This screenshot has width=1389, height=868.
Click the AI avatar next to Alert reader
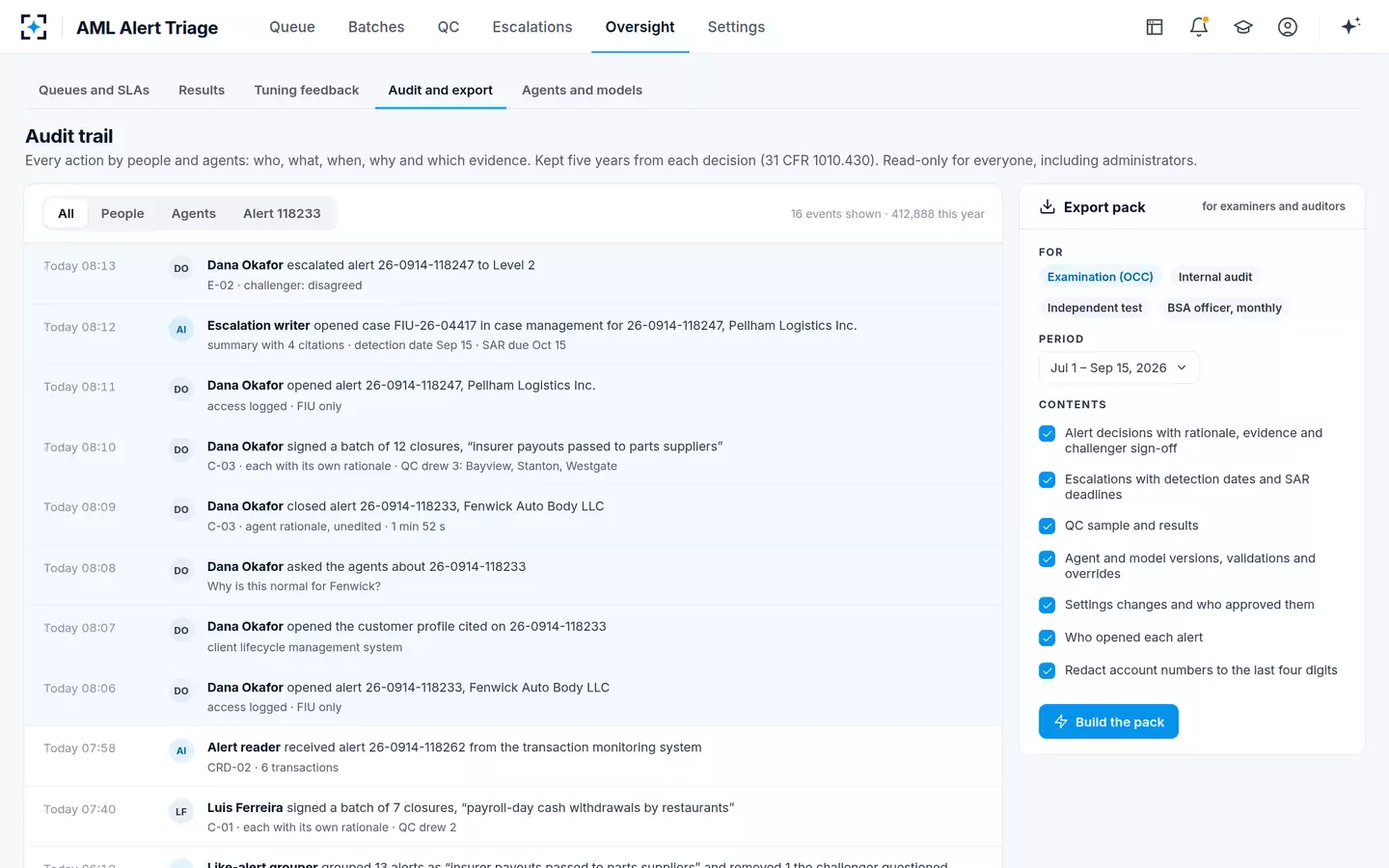(181, 750)
